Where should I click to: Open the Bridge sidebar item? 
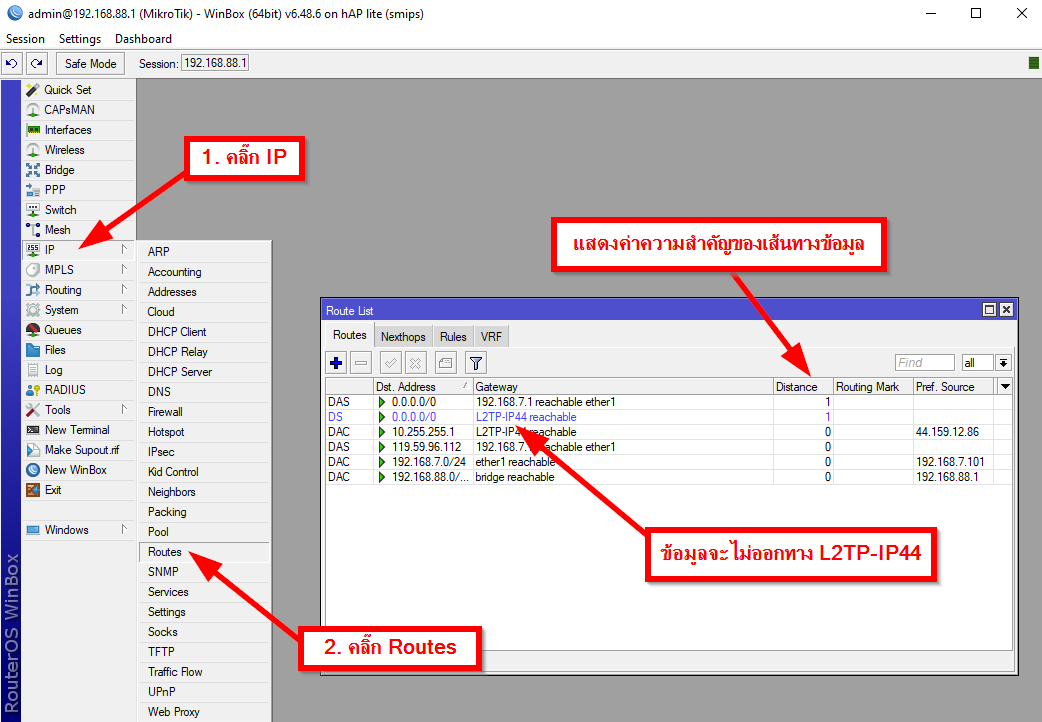coord(78,170)
